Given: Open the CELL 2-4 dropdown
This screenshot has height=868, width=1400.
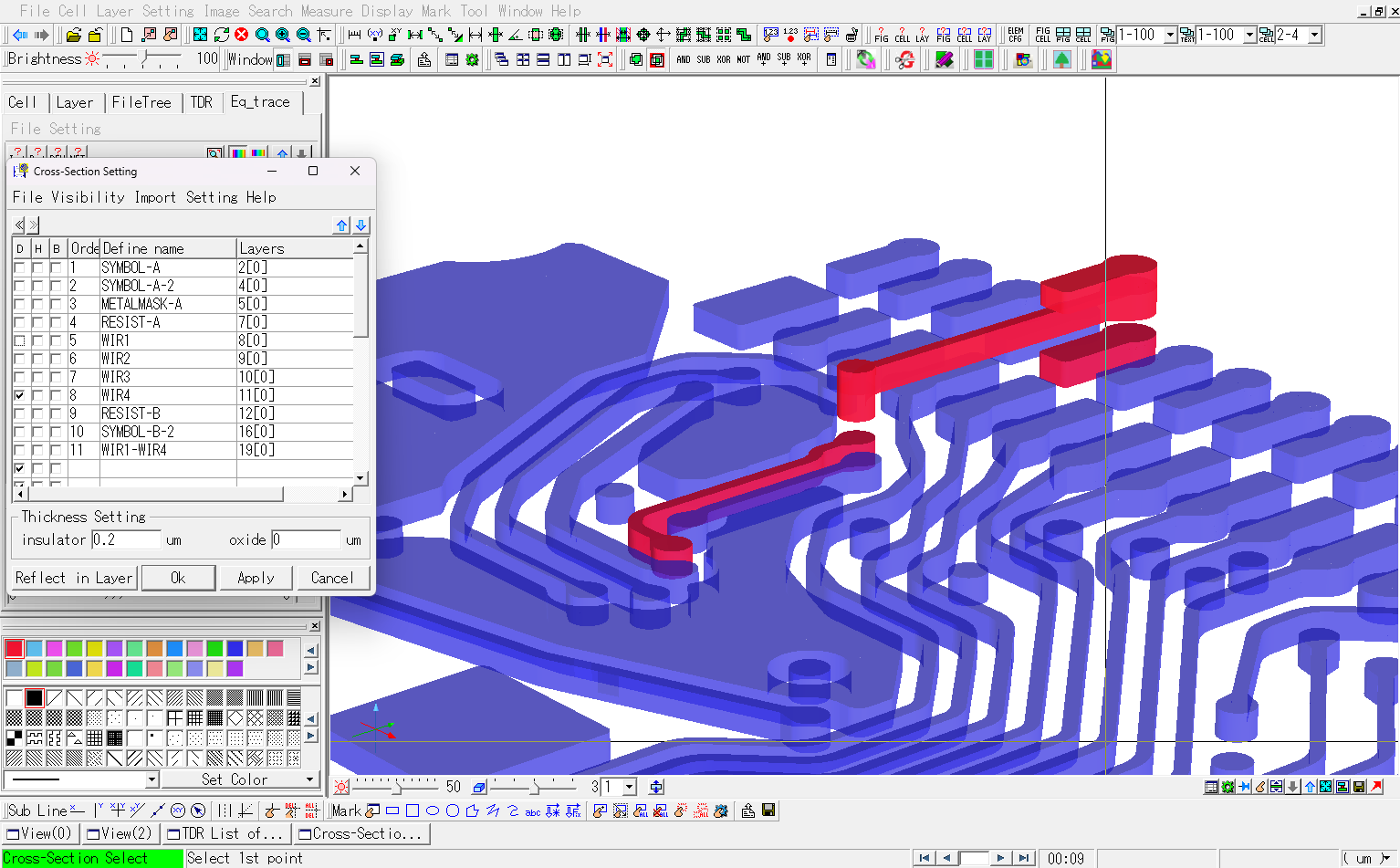Looking at the screenshot, I should tap(1314, 35).
